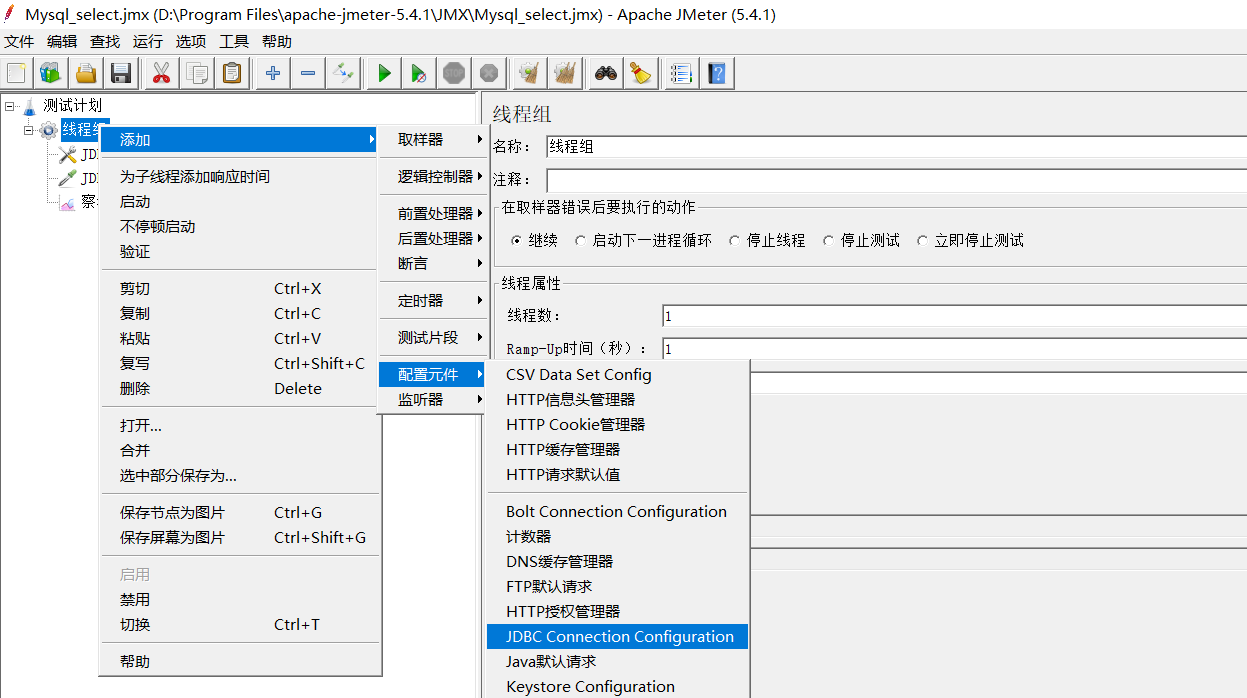The width and height of the screenshot is (1247, 698).
Task: Collapse the 测试计划 tree node
Action: pos(8,105)
